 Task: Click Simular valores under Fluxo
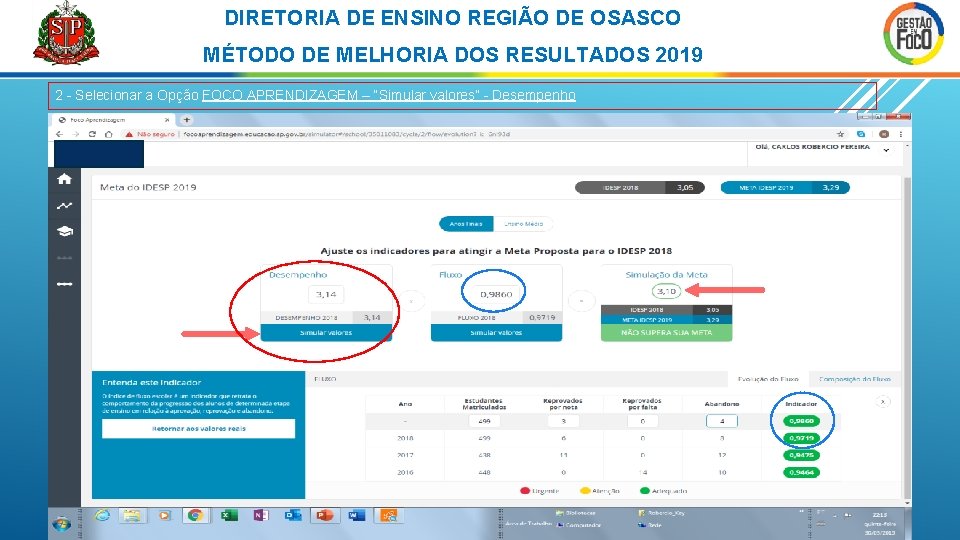point(496,332)
